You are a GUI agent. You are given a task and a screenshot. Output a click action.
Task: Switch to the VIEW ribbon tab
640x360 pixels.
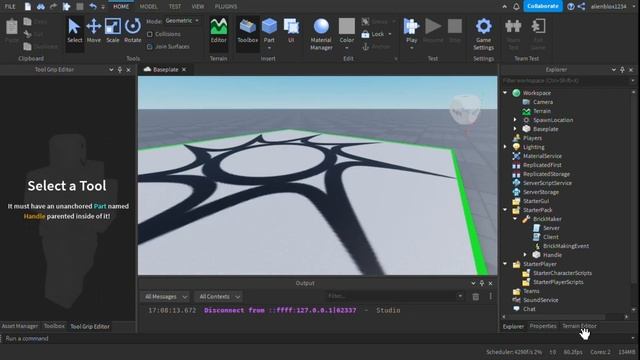198,7
